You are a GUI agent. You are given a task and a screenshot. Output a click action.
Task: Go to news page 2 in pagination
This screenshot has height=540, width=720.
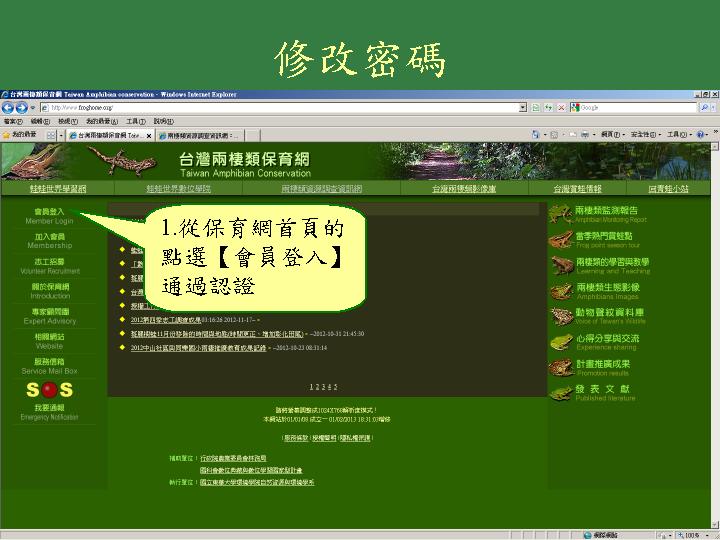[x=317, y=387]
